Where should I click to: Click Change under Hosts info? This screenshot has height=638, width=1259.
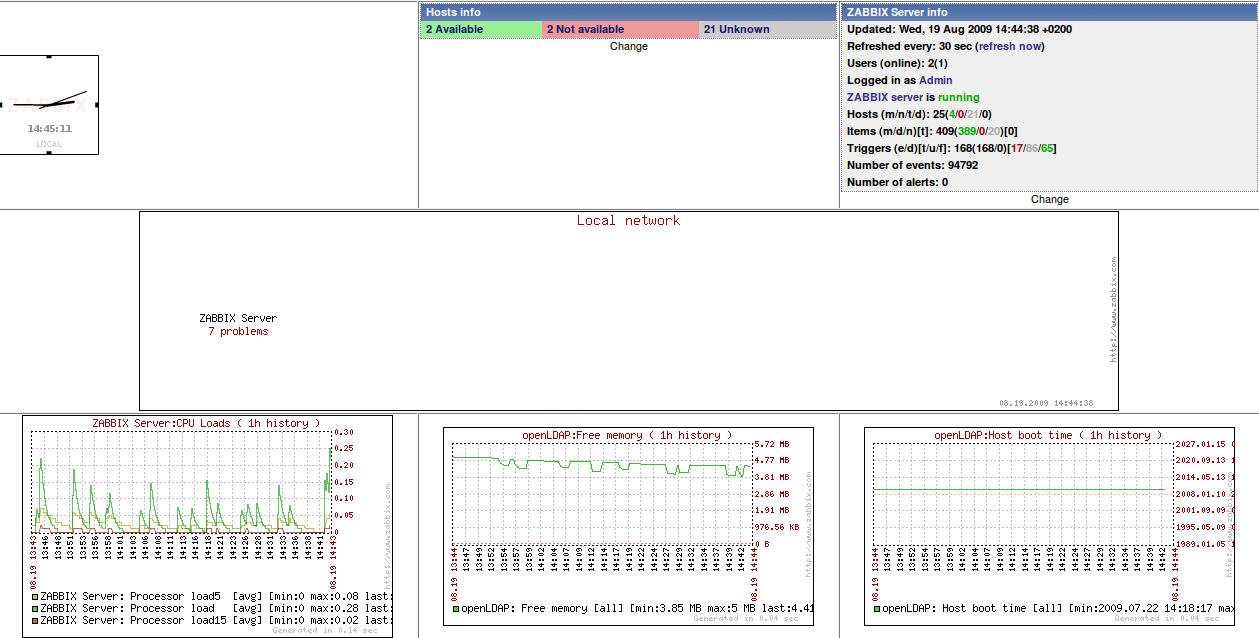tap(628, 46)
